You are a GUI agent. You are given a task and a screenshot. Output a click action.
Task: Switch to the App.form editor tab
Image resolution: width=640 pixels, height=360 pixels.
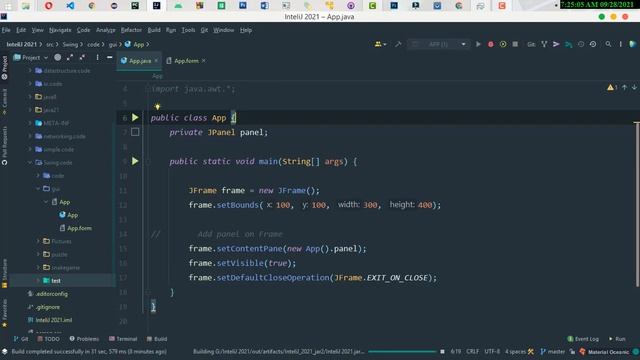[x=186, y=61]
